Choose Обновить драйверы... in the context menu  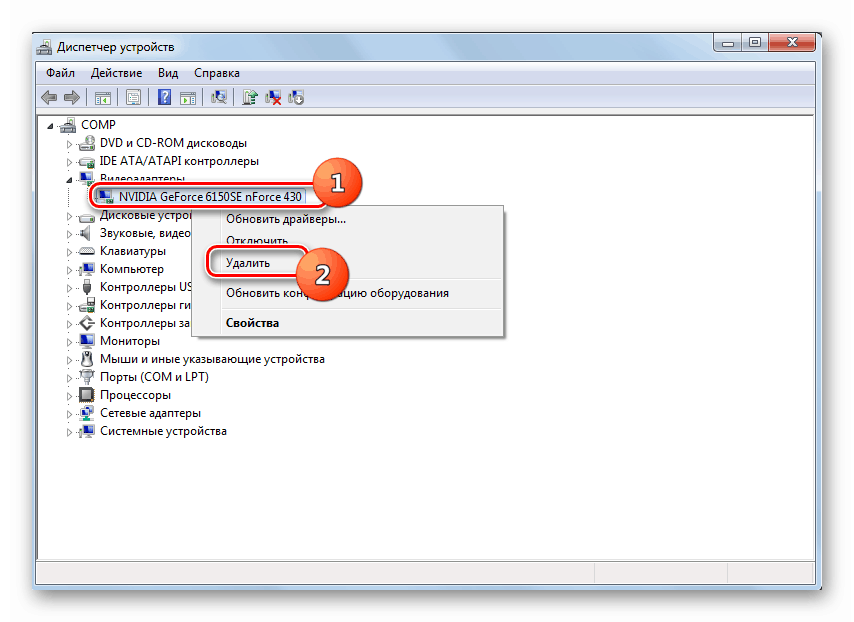click(x=347, y=219)
